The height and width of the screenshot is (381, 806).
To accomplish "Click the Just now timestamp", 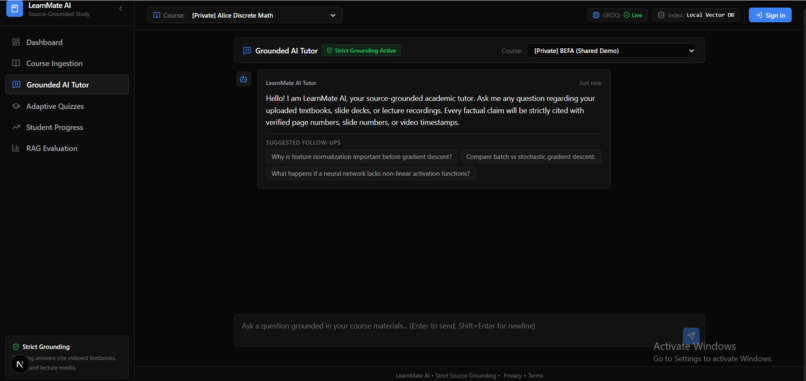I will (590, 83).
